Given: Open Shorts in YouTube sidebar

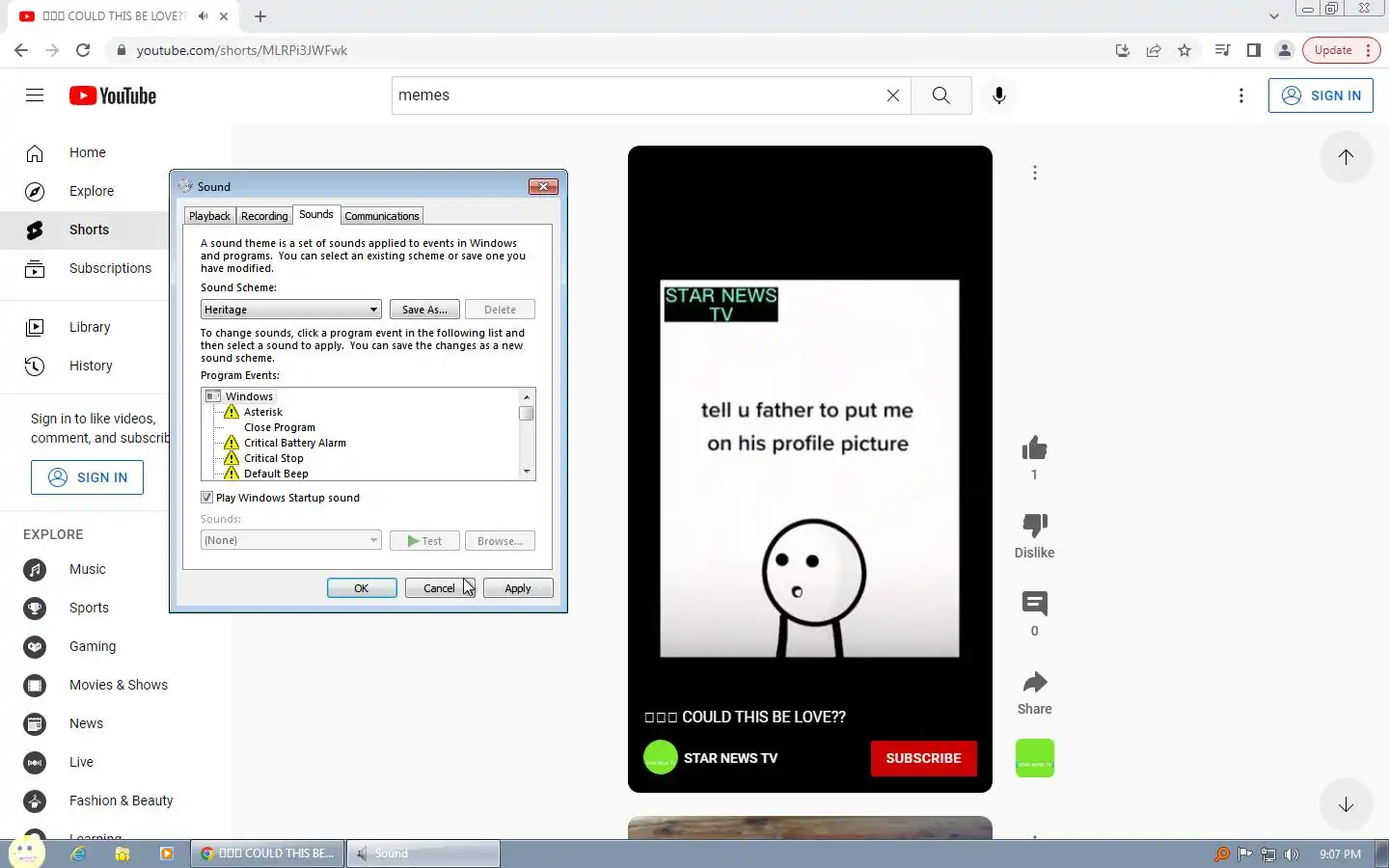Looking at the screenshot, I should click(87, 230).
